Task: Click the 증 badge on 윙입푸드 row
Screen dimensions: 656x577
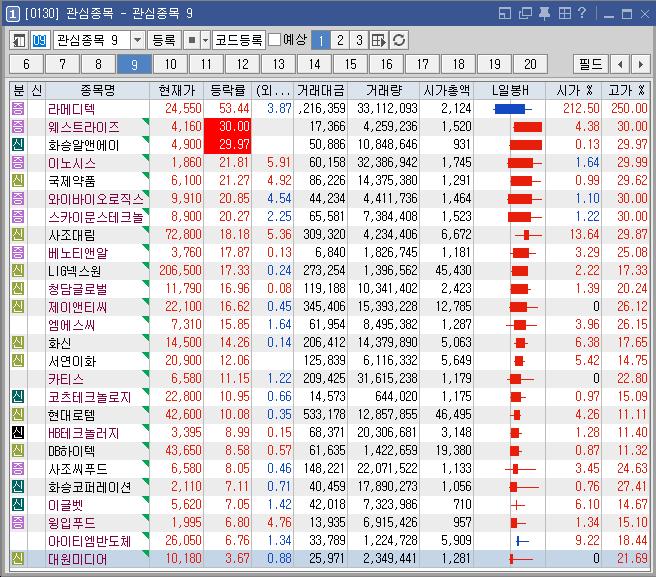Action: coord(18,522)
